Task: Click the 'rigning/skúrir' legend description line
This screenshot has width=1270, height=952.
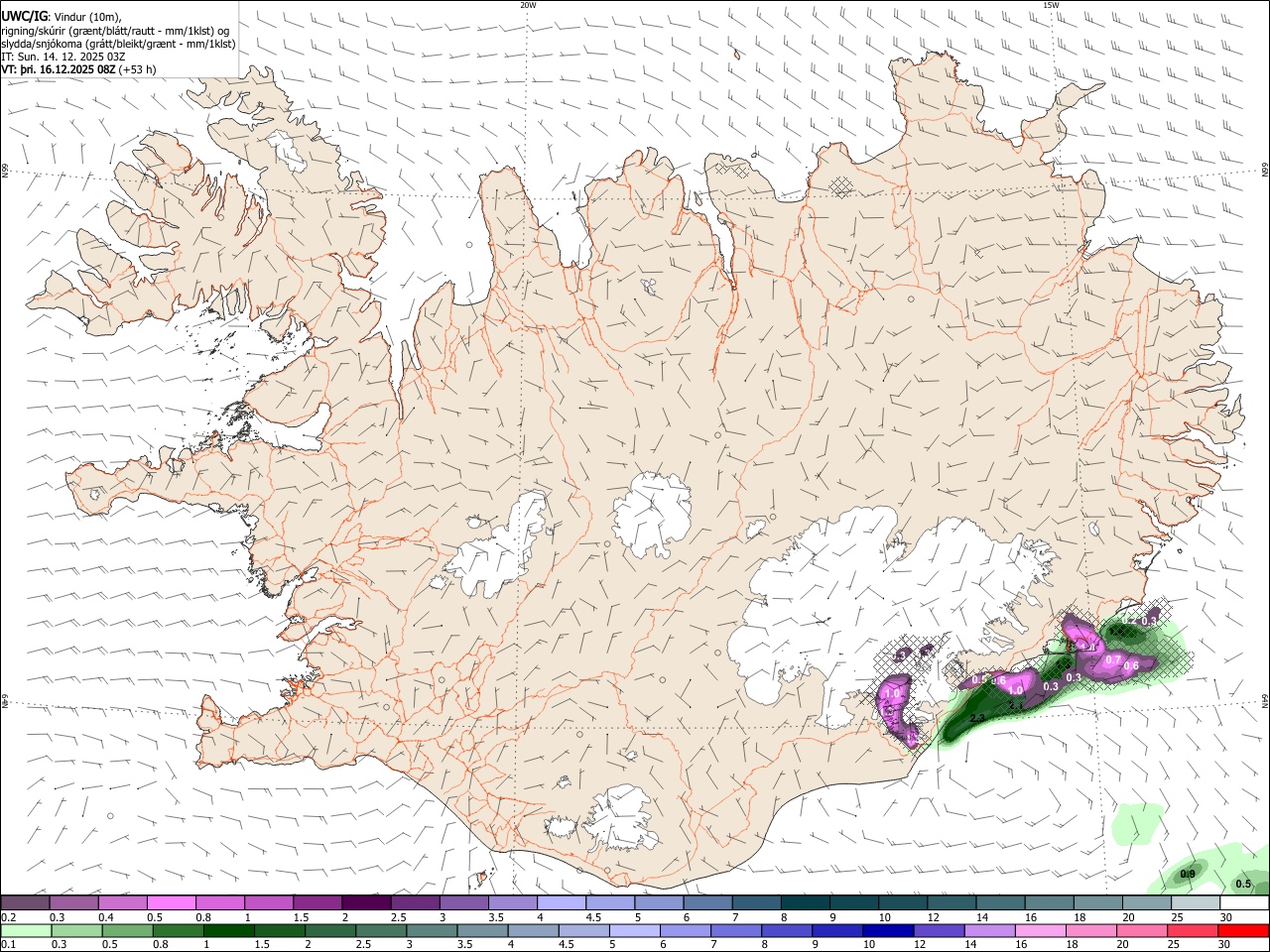Action: pyautogui.click(x=115, y=31)
